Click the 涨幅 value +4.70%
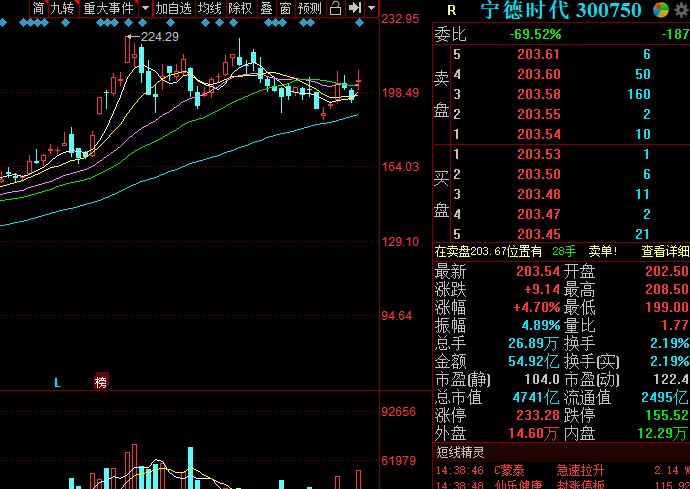Image resolution: width=690 pixels, height=489 pixels. click(x=537, y=307)
